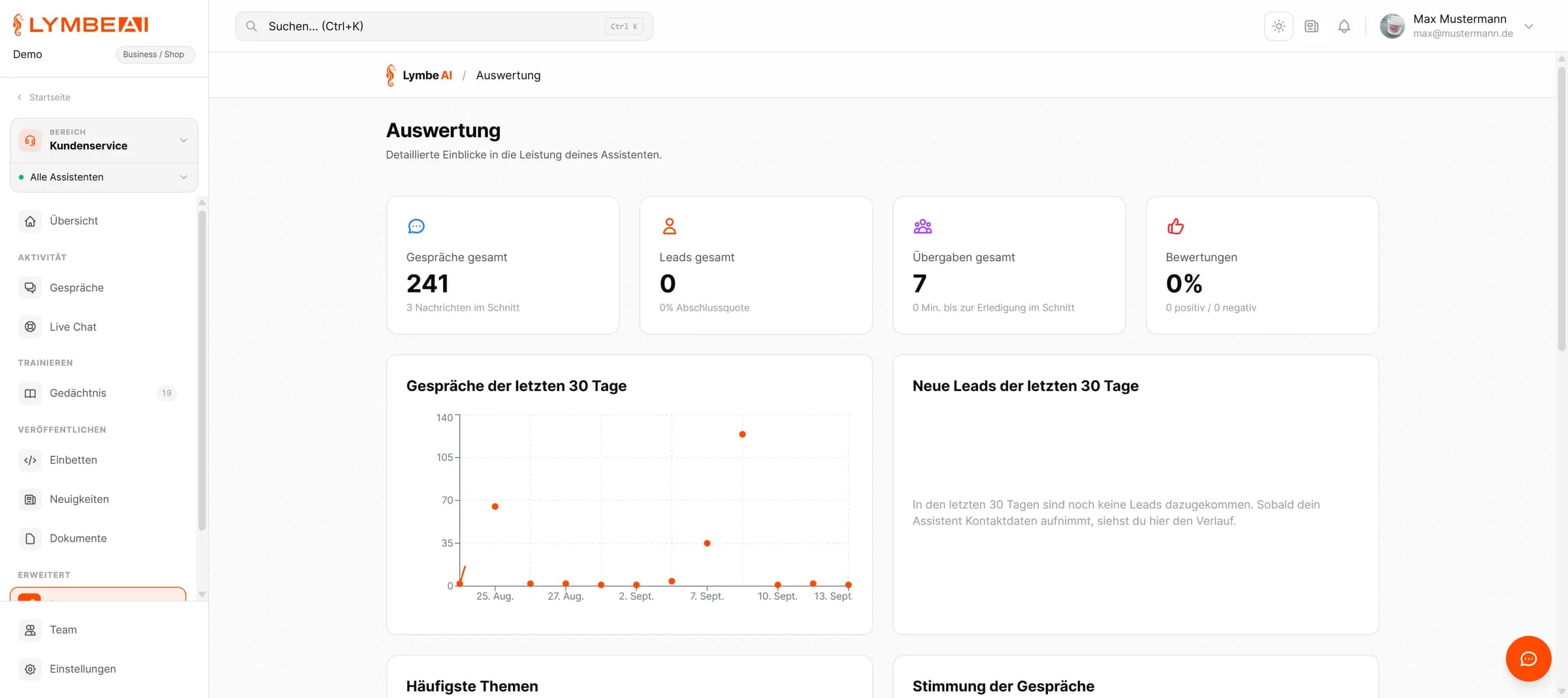Click the chart data point near 70
The height and width of the screenshot is (698, 1568).
(495, 507)
